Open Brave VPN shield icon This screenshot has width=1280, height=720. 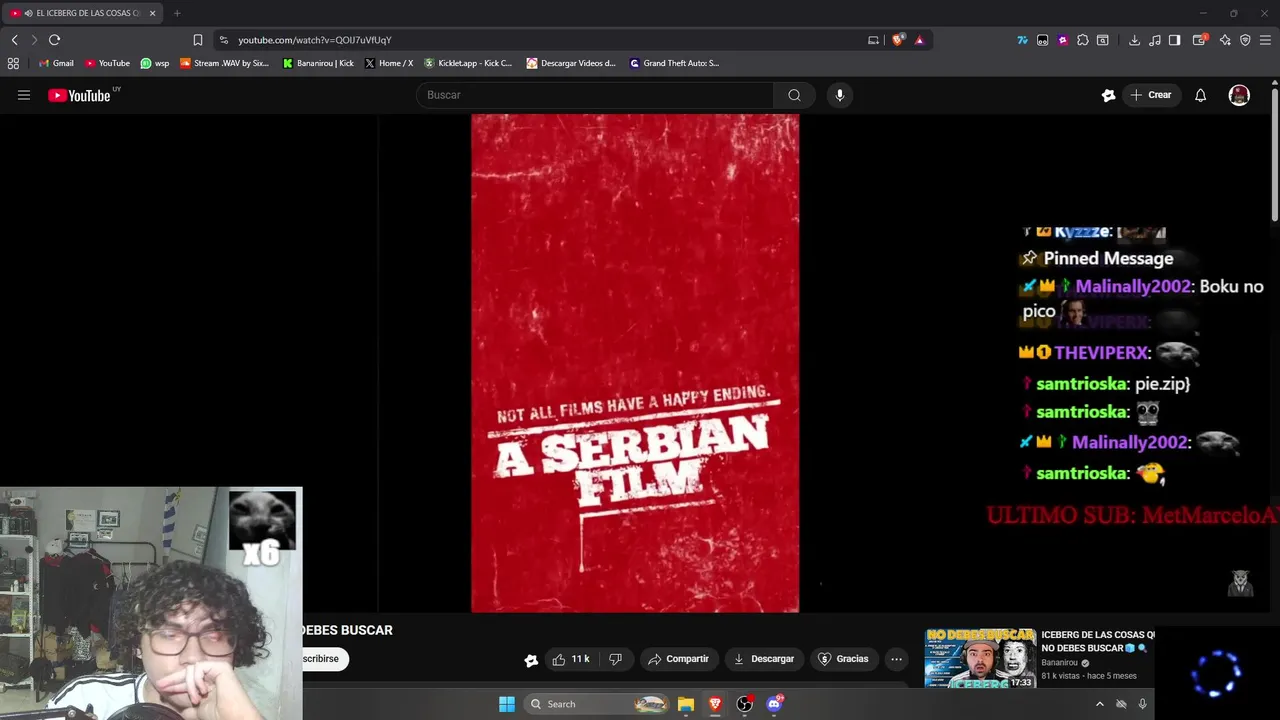[x=1245, y=40]
